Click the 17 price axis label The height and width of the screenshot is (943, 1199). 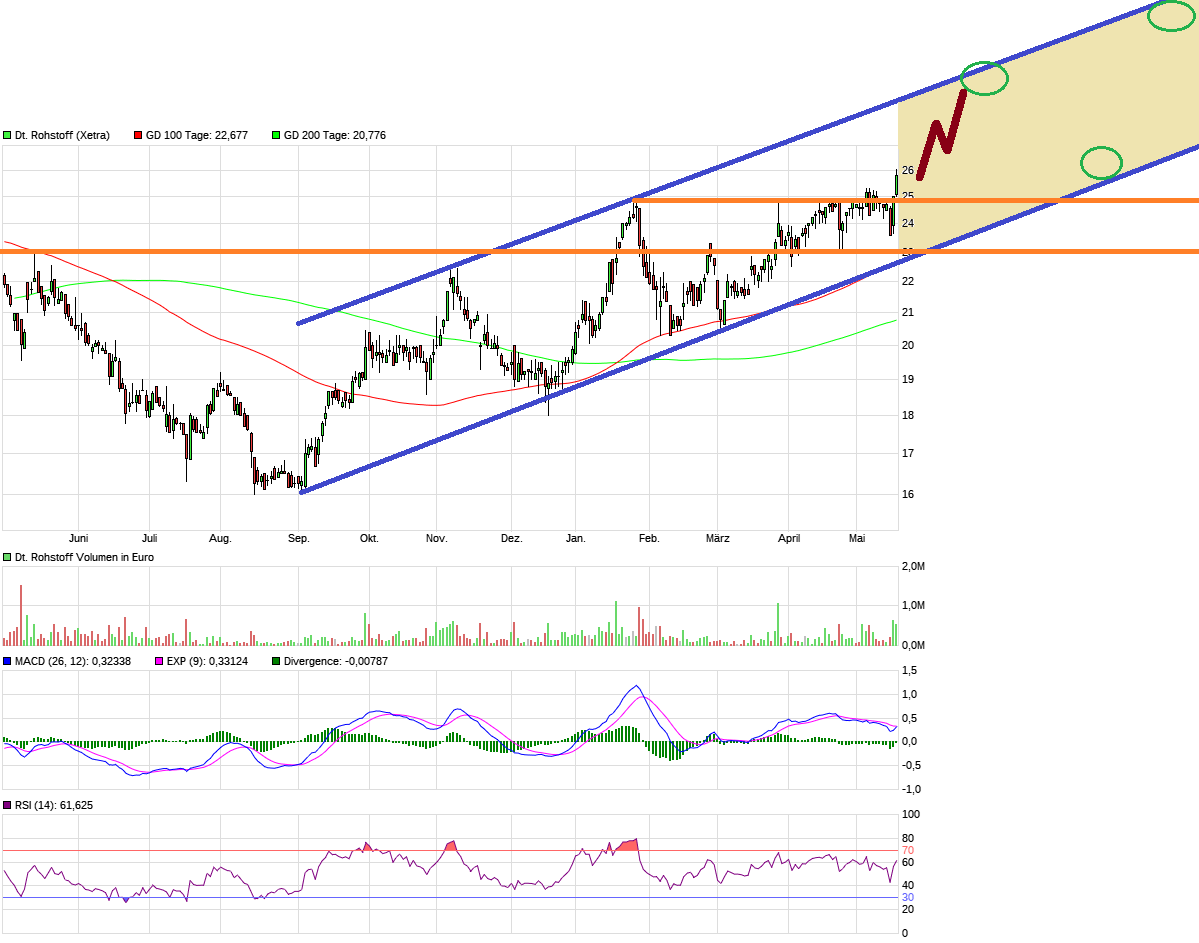908,454
